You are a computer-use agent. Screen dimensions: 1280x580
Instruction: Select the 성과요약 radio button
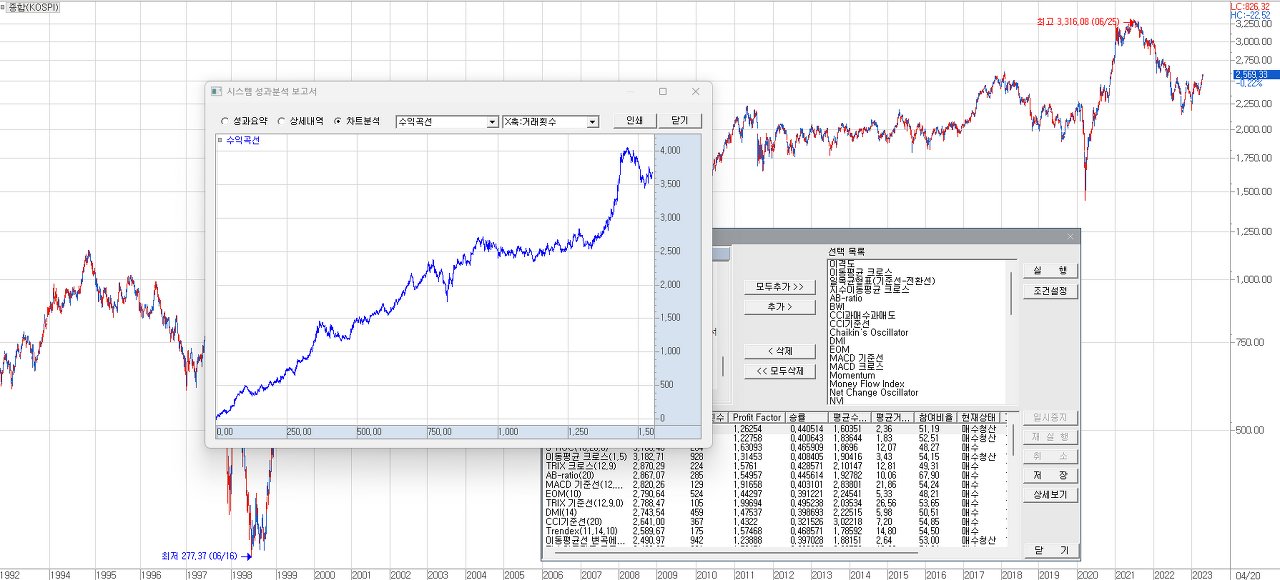tap(224, 121)
